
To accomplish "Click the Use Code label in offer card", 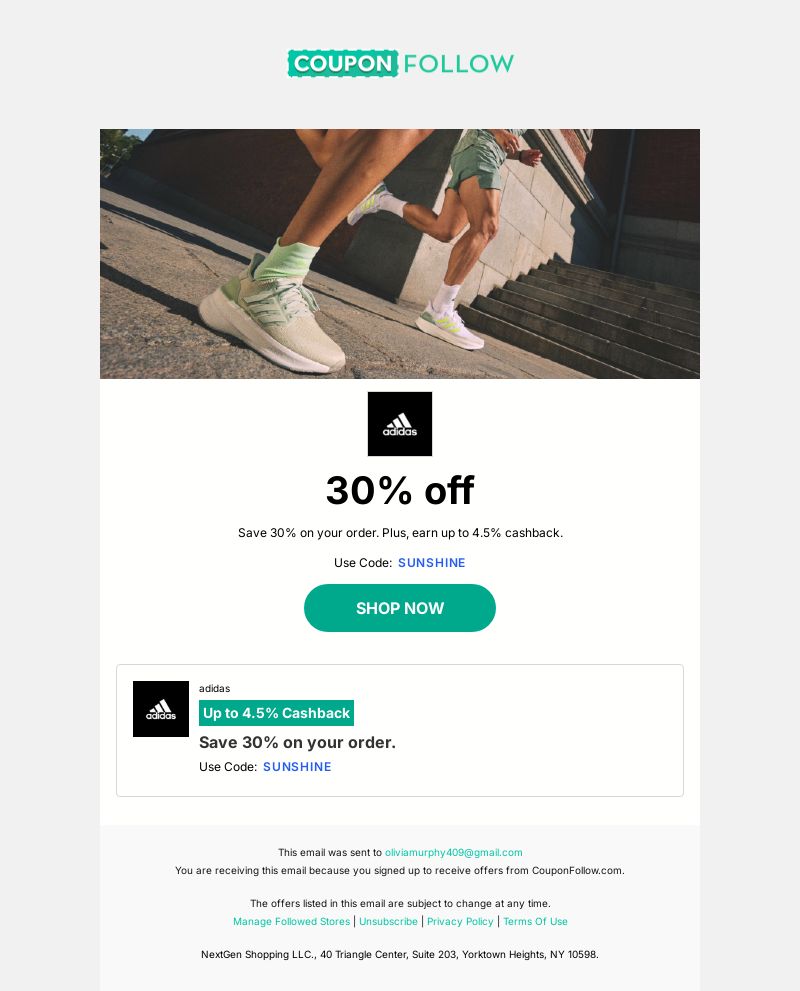I will [228, 767].
